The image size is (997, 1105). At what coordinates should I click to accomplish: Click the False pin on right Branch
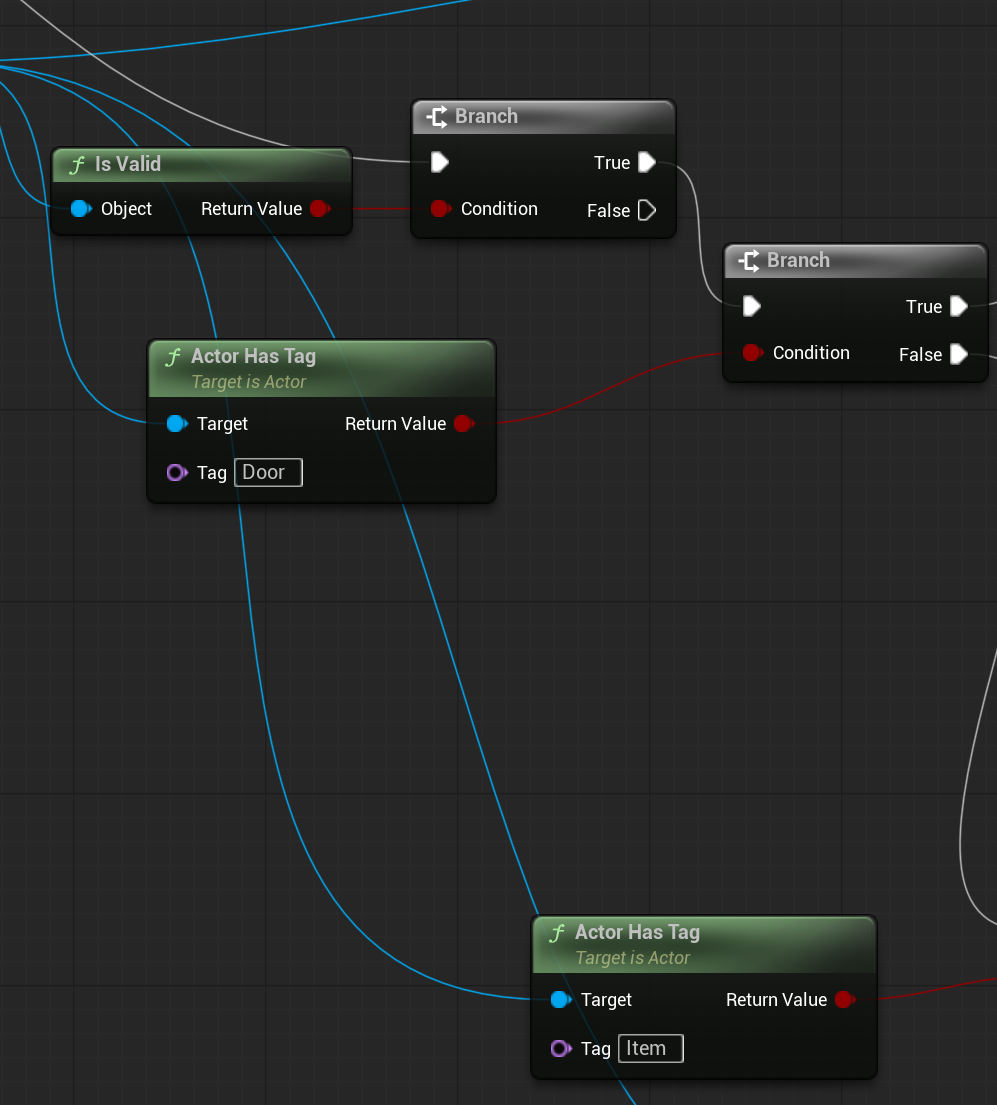(x=959, y=354)
